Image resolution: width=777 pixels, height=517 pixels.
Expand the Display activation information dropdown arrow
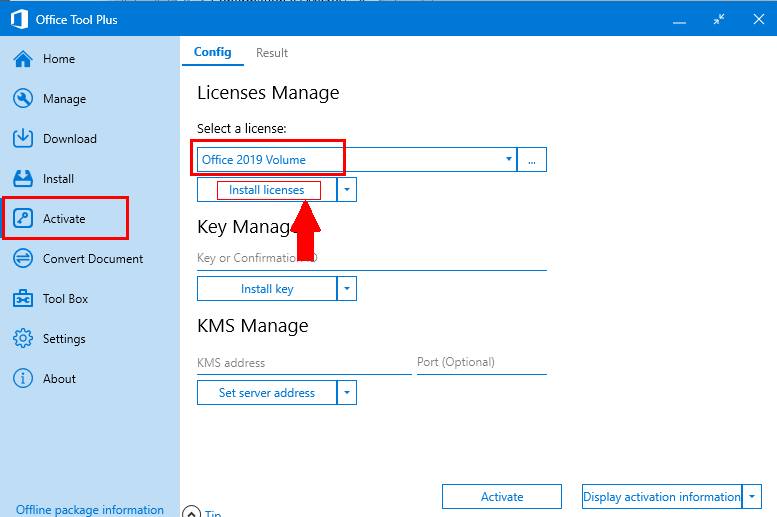point(752,497)
